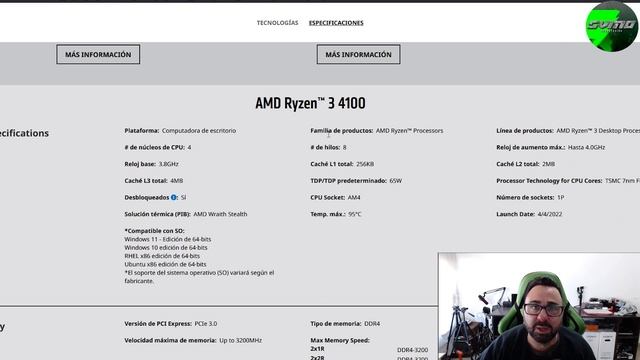Click the Plataforma: Computadora de escritorio entry
The width and height of the screenshot is (640, 360).
180,131
